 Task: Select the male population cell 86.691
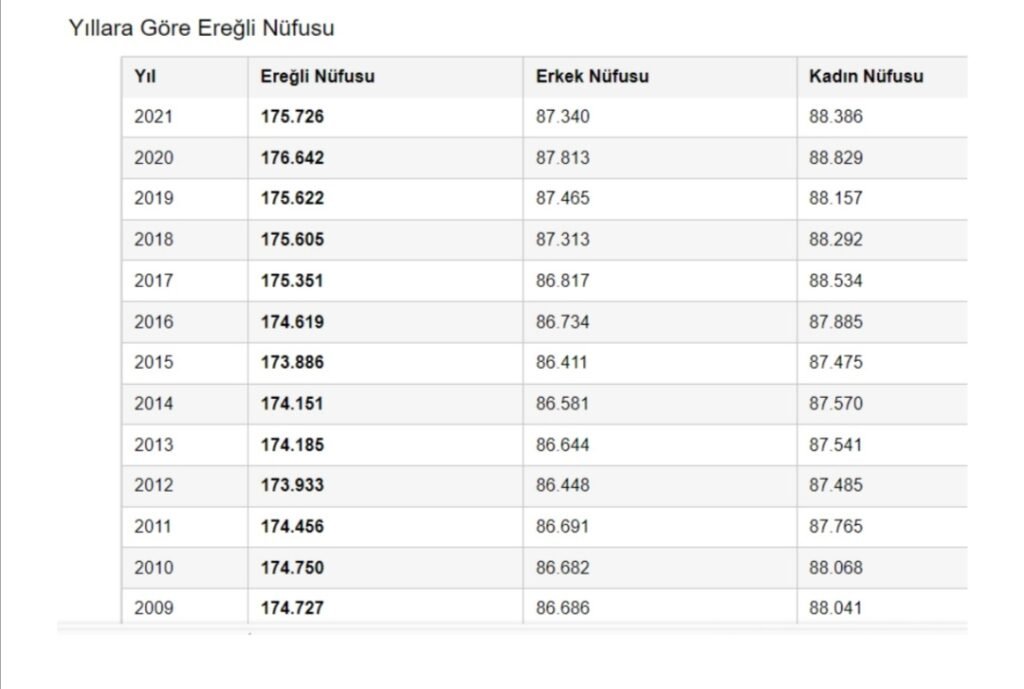562,526
